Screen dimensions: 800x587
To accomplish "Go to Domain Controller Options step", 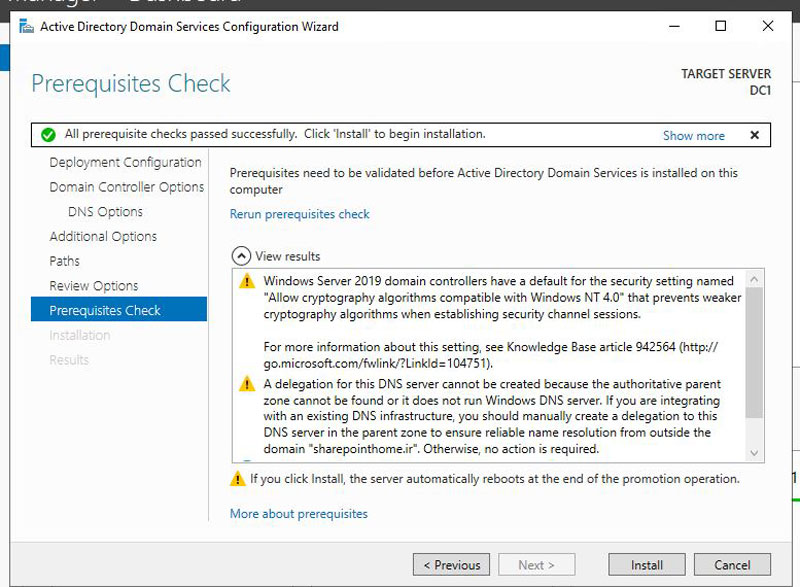I will 127,187.
